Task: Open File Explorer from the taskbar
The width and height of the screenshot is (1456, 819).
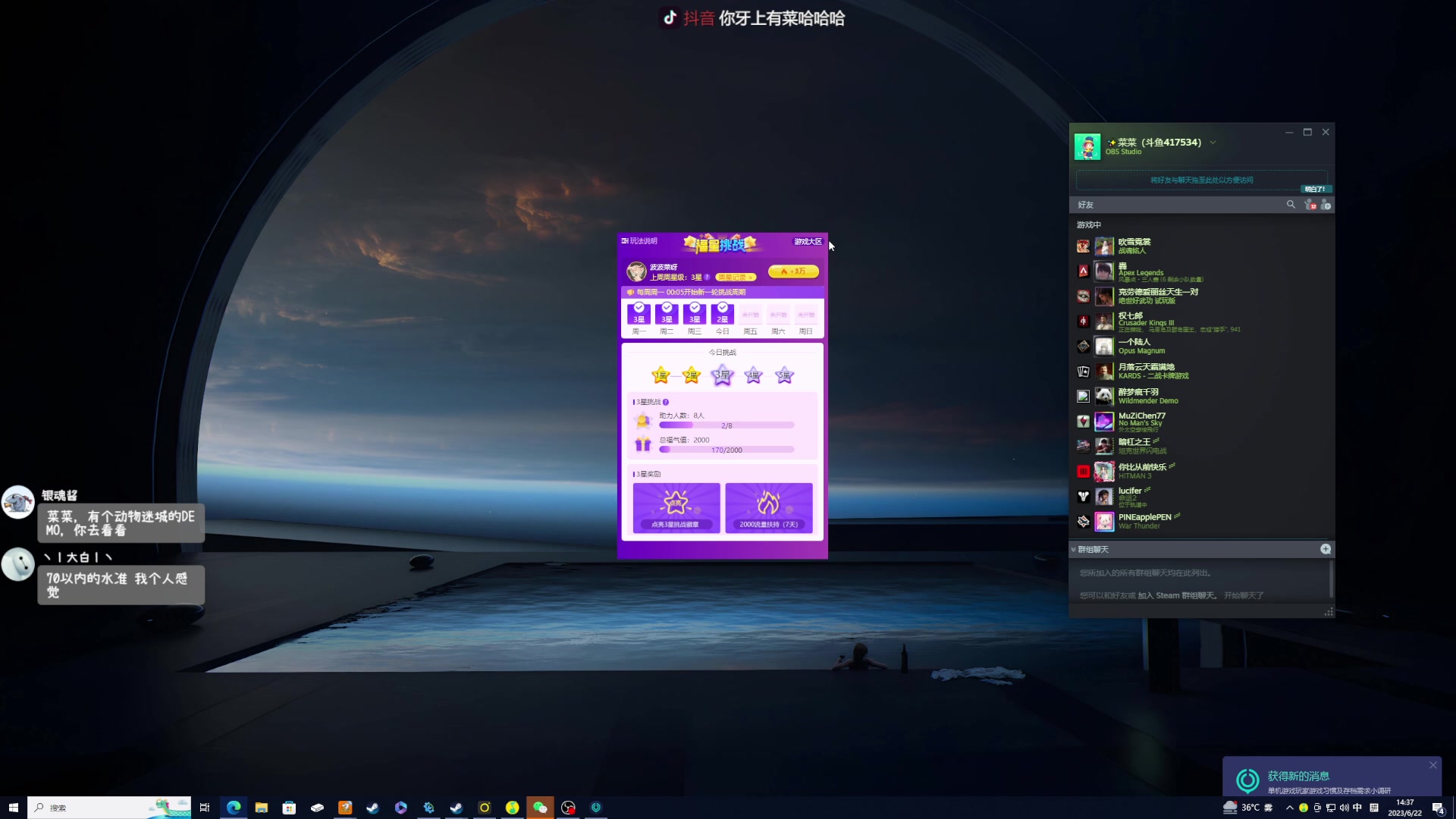Action: [x=262, y=808]
